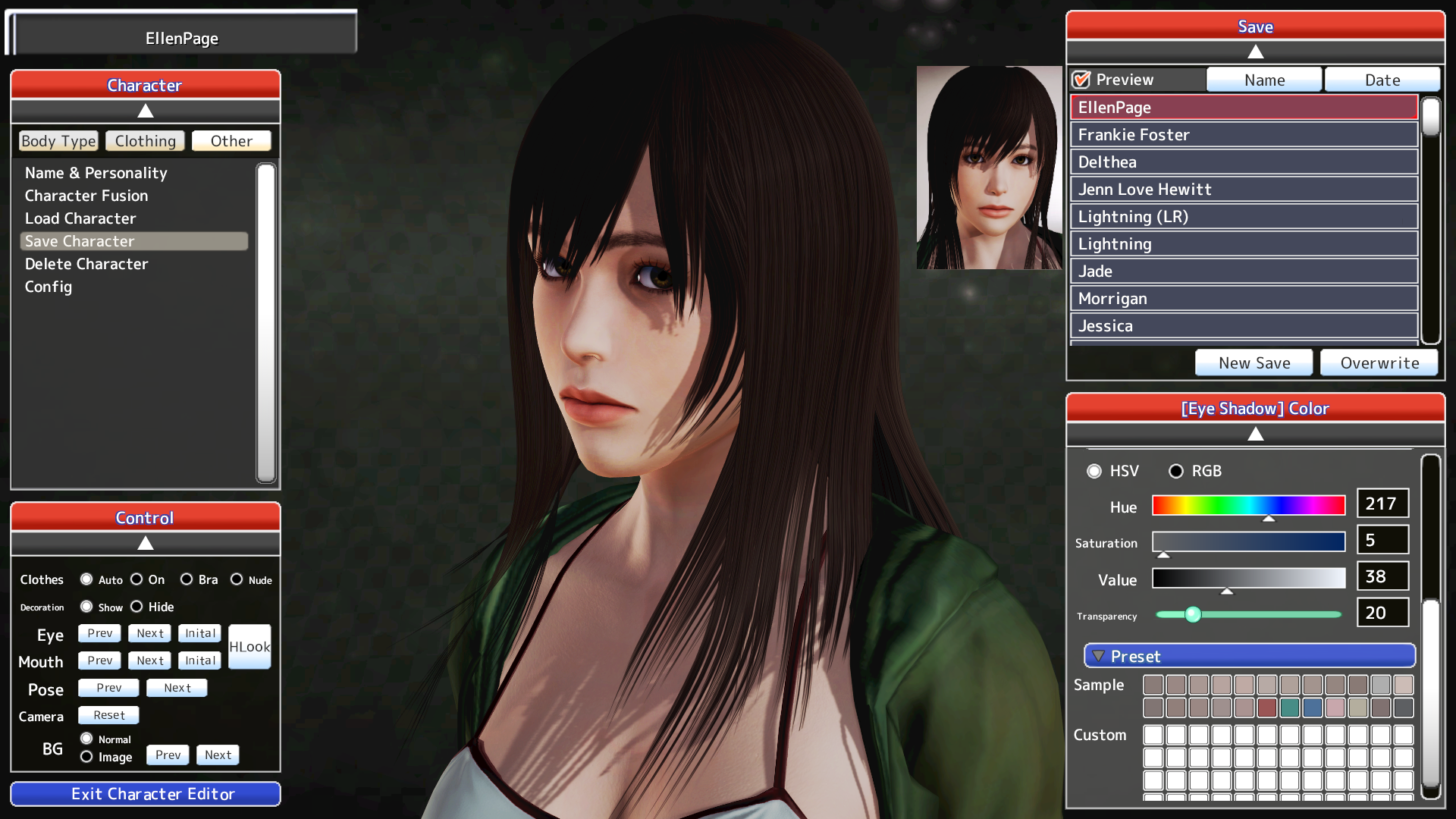Click the HSV radio button
This screenshot has height=819, width=1456.
pyautogui.click(x=1093, y=471)
